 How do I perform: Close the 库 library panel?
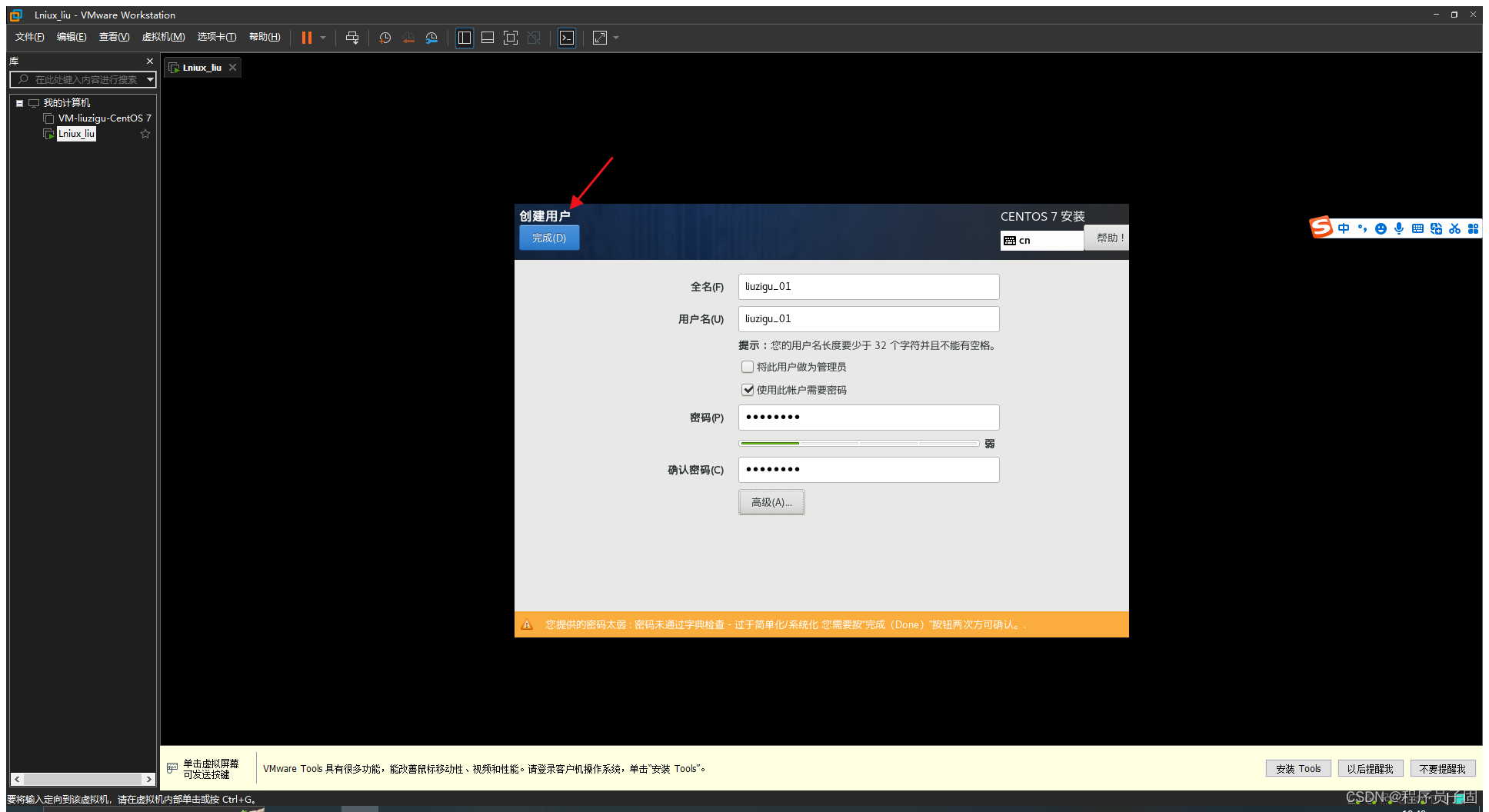(150, 61)
